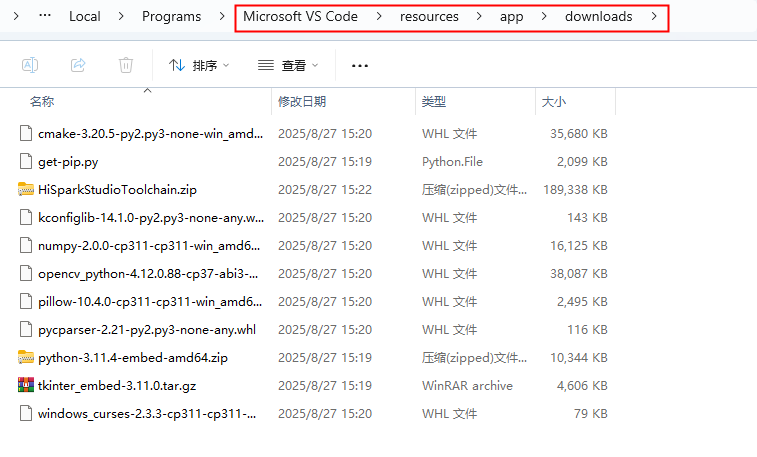Click the Rename icon in toolbar
The height and width of the screenshot is (457, 757).
pyautogui.click(x=30, y=65)
